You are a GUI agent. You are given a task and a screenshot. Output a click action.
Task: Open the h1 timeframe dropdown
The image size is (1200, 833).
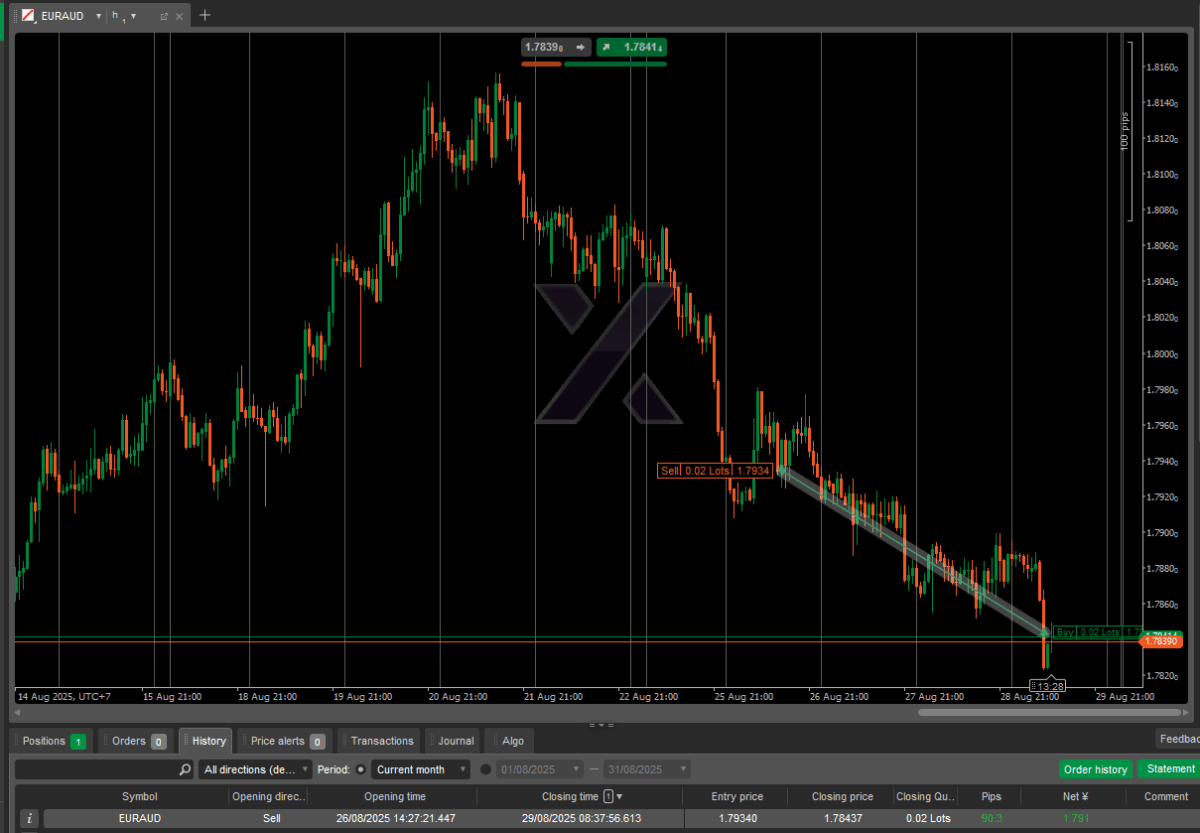tap(133, 16)
